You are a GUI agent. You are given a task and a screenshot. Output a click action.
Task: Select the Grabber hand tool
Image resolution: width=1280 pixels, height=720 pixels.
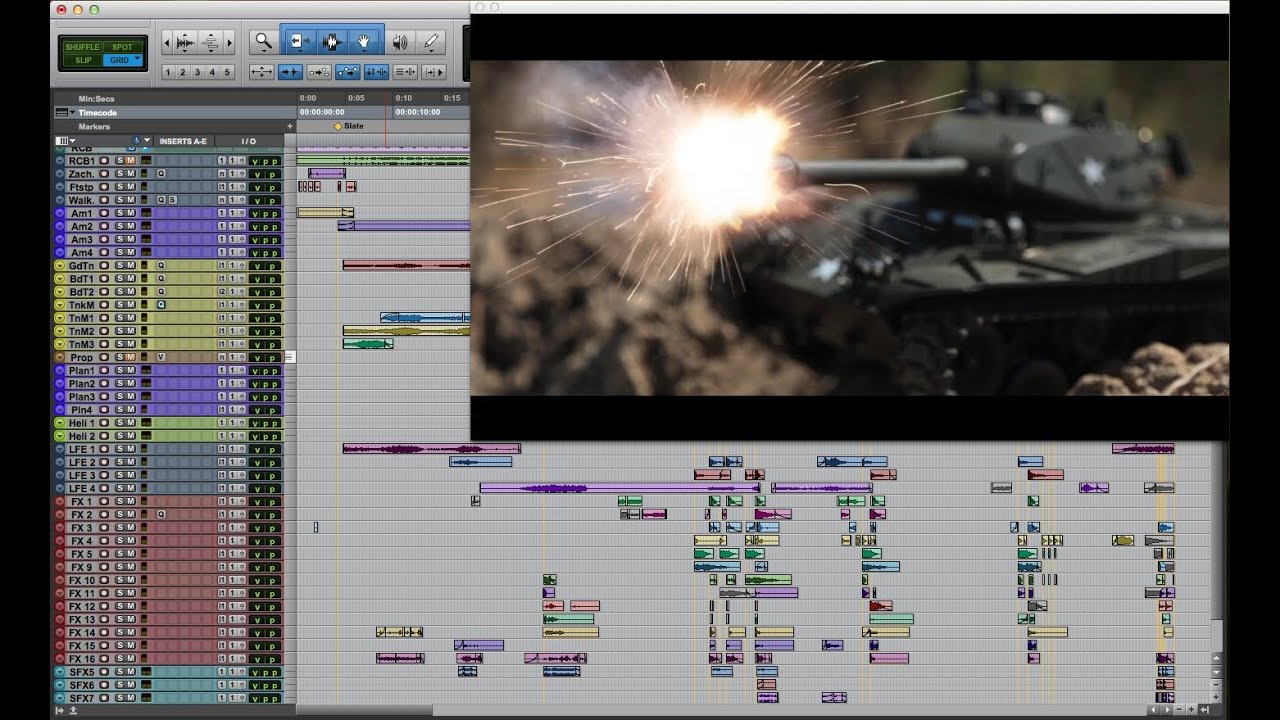tap(365, 42)
